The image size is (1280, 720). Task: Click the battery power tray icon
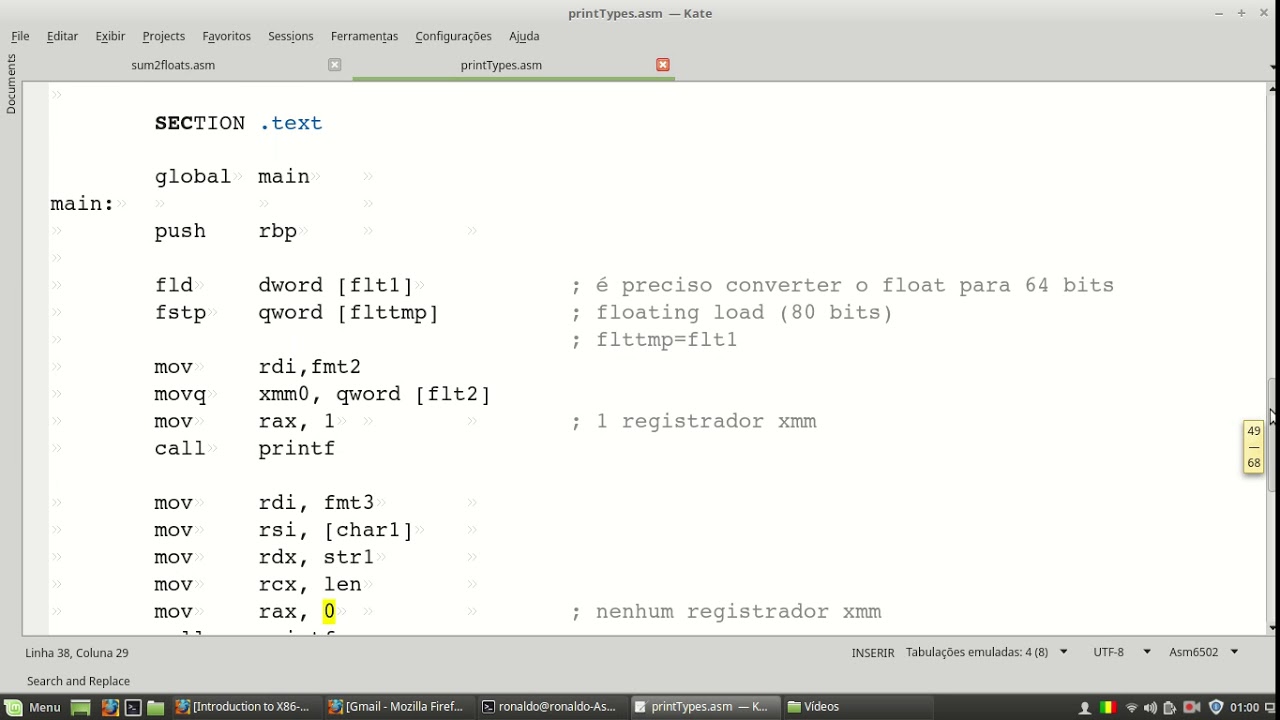(1170, 708)
